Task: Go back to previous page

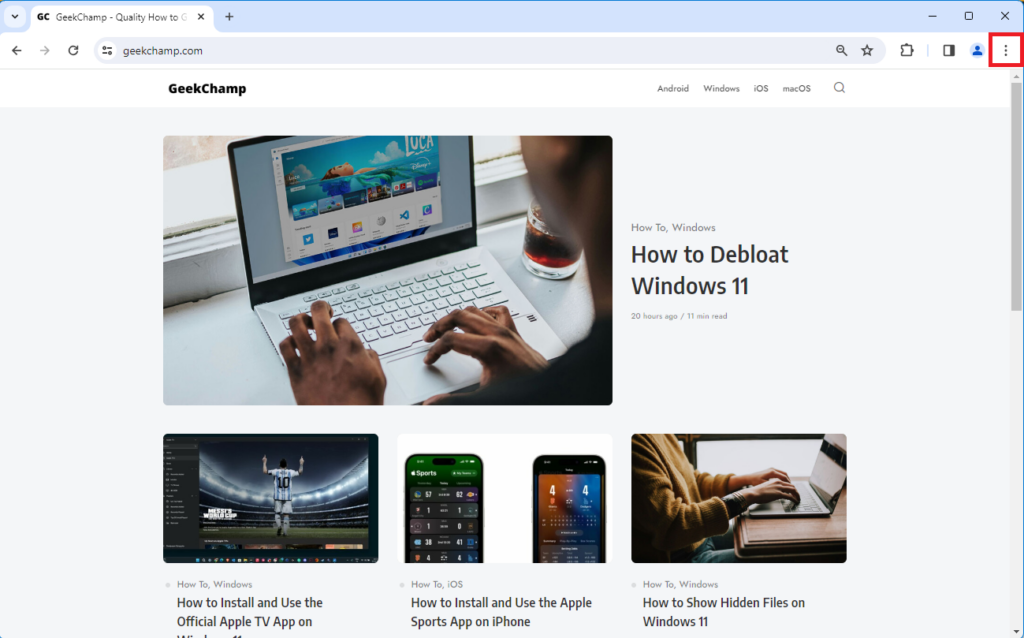Action: [x=17, y=50]
